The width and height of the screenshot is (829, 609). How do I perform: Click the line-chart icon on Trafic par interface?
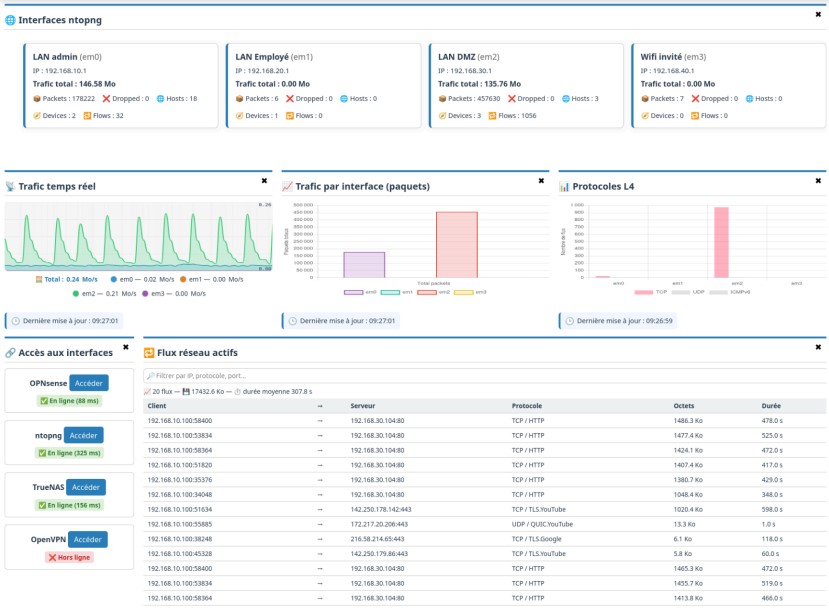tap(289, 186)
